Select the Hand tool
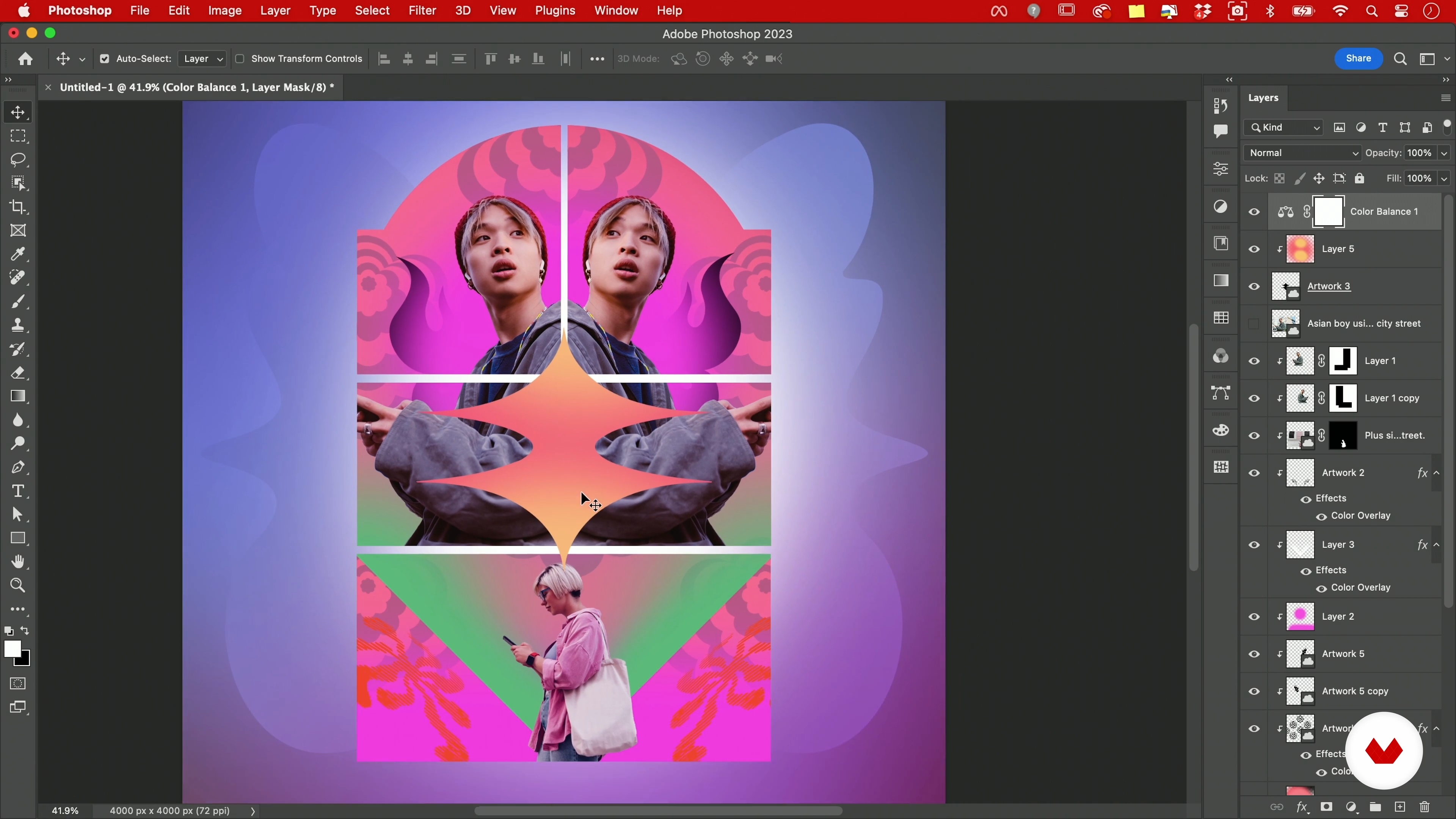Viewport: 1456px width, 819px height. point(18,562)
